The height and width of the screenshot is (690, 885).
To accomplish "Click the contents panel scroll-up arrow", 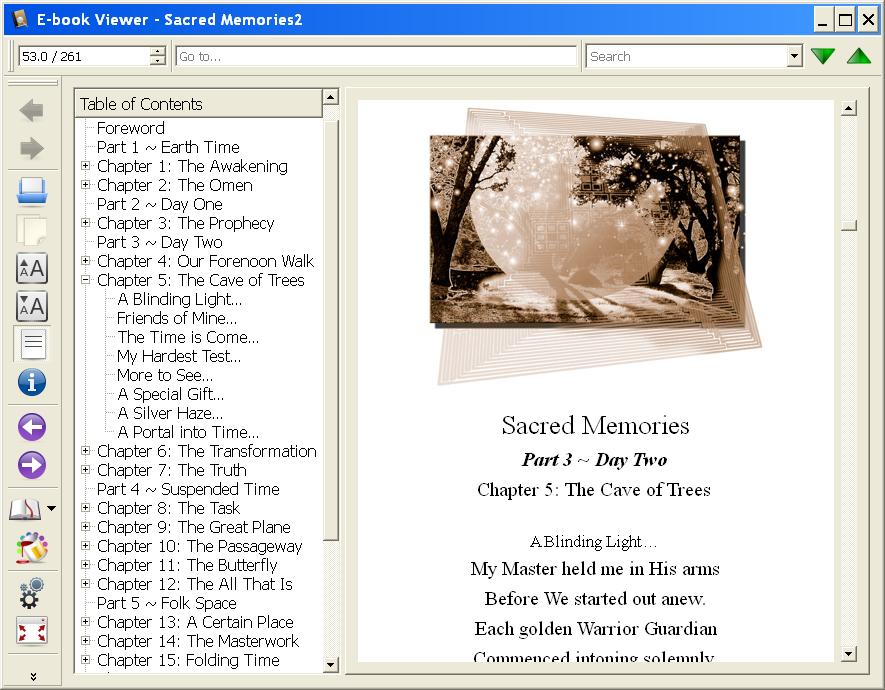I will [331, 97].
